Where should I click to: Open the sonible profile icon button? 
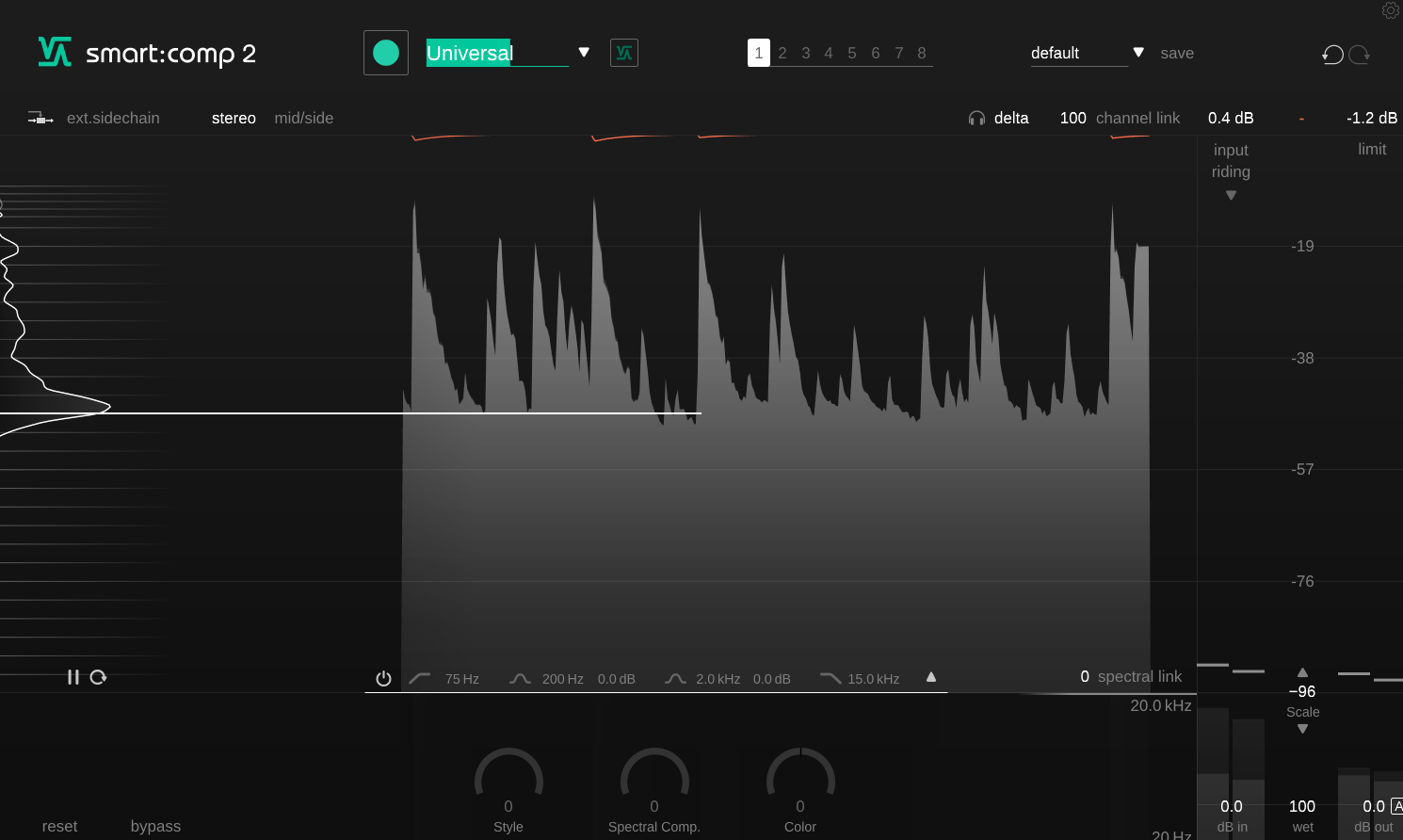pos(624,53)
